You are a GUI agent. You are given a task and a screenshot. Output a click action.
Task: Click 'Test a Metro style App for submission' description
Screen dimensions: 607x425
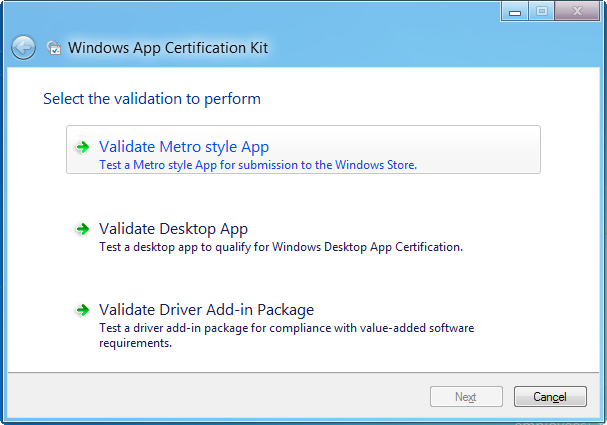point(258,165)
